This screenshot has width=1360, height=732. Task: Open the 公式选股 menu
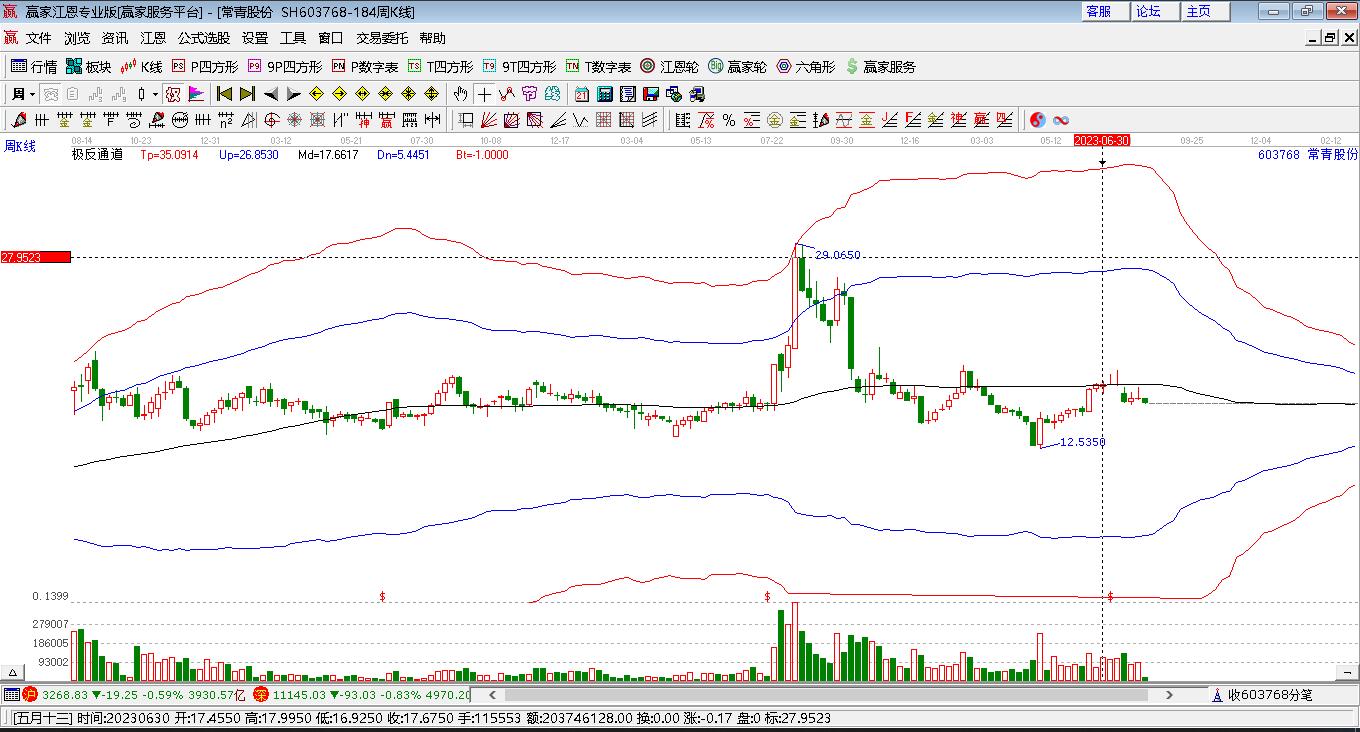(204, 38)
